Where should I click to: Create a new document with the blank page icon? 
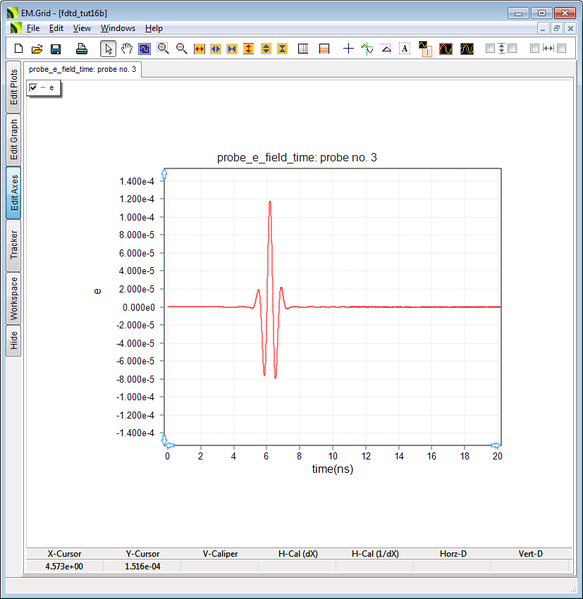coord(18,49)
